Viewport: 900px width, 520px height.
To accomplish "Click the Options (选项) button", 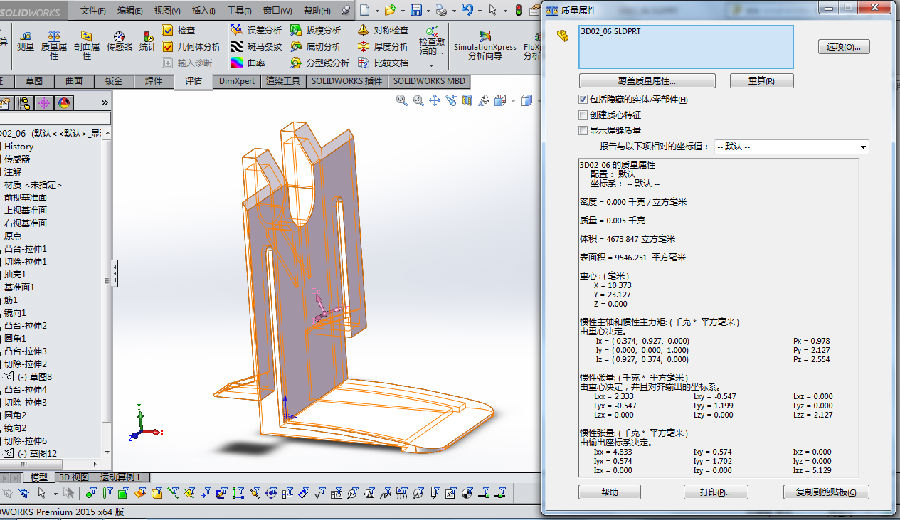I will (x=843, y=47).
